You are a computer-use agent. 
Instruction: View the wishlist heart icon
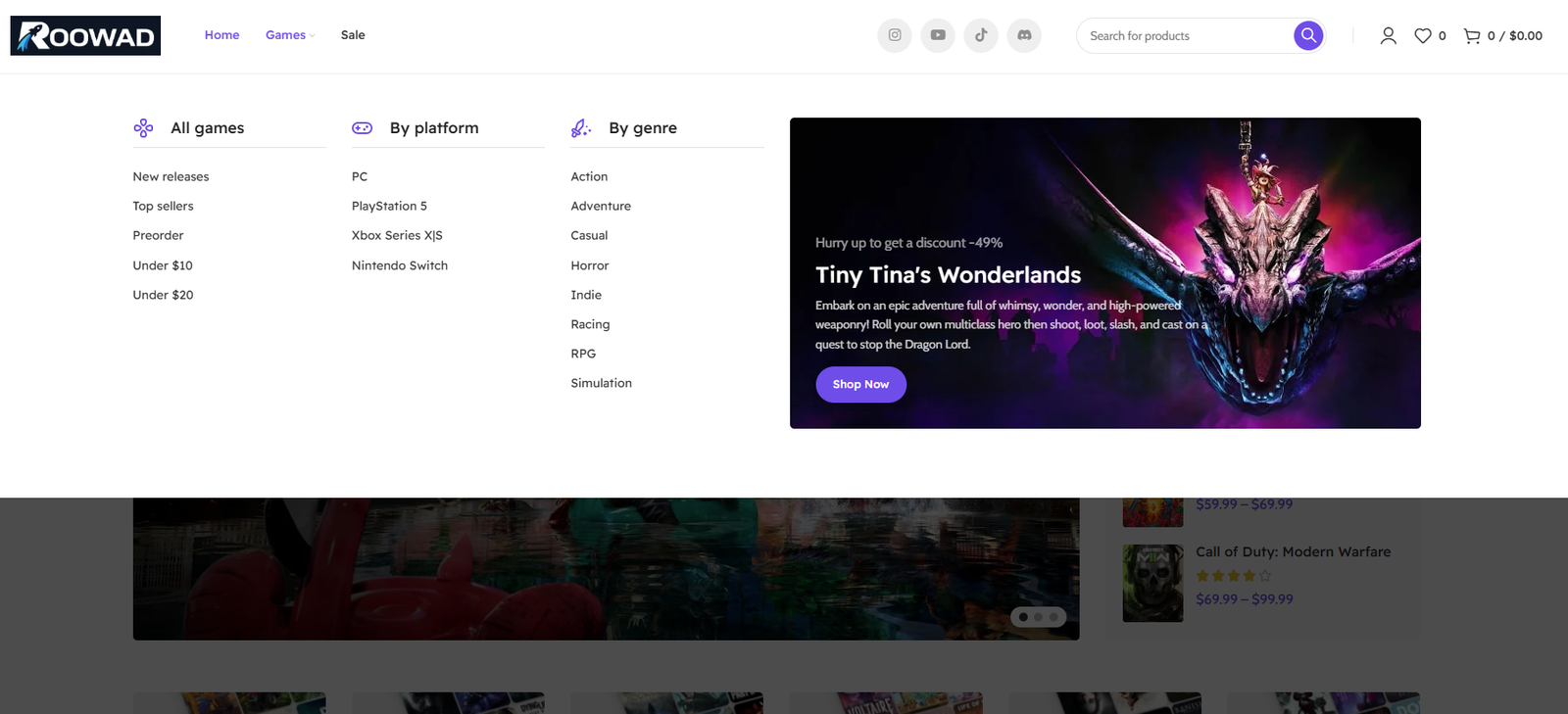pos(1423,36)
